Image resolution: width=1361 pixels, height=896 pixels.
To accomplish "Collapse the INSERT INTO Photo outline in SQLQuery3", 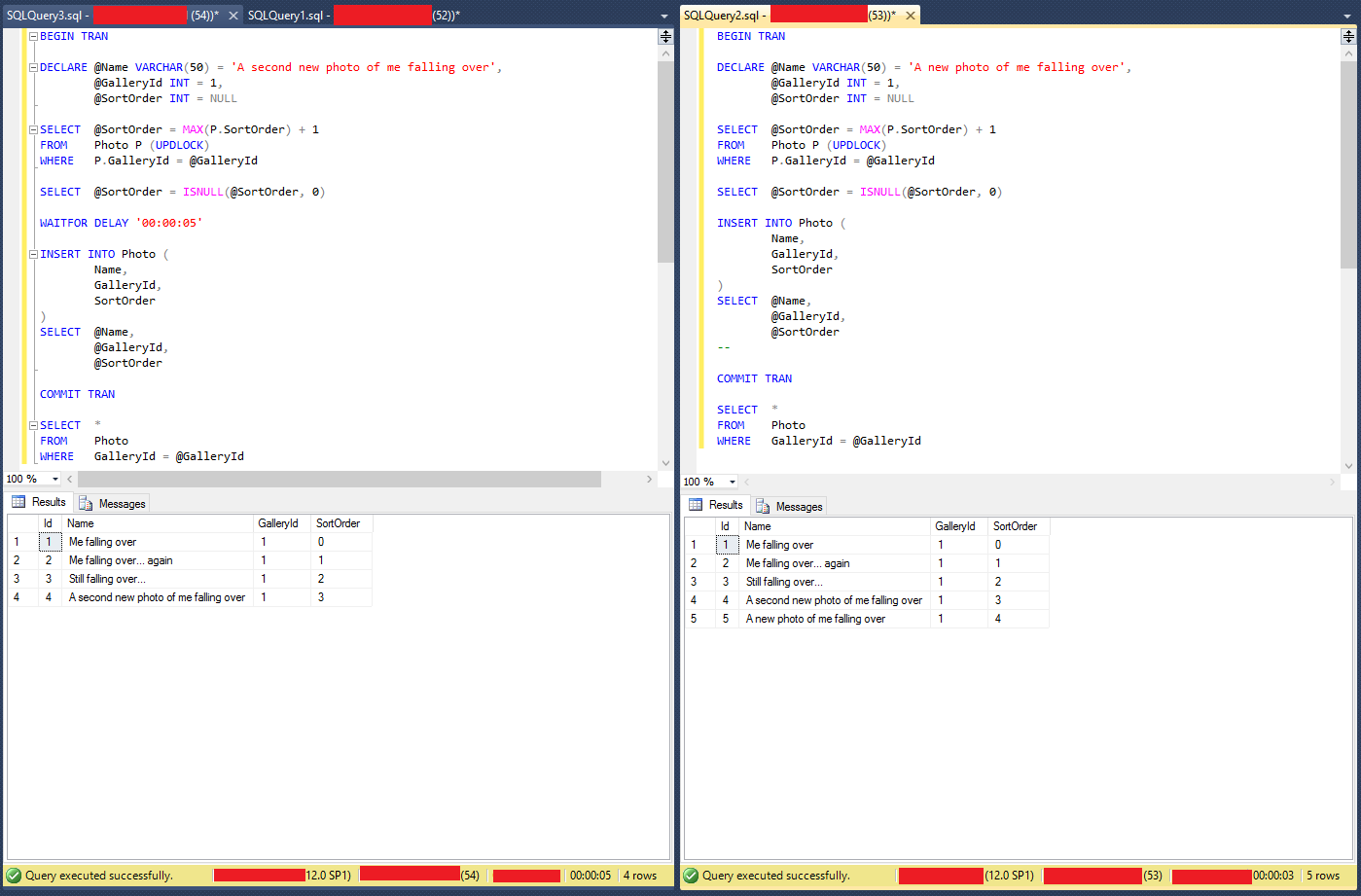I will point(33,254).
